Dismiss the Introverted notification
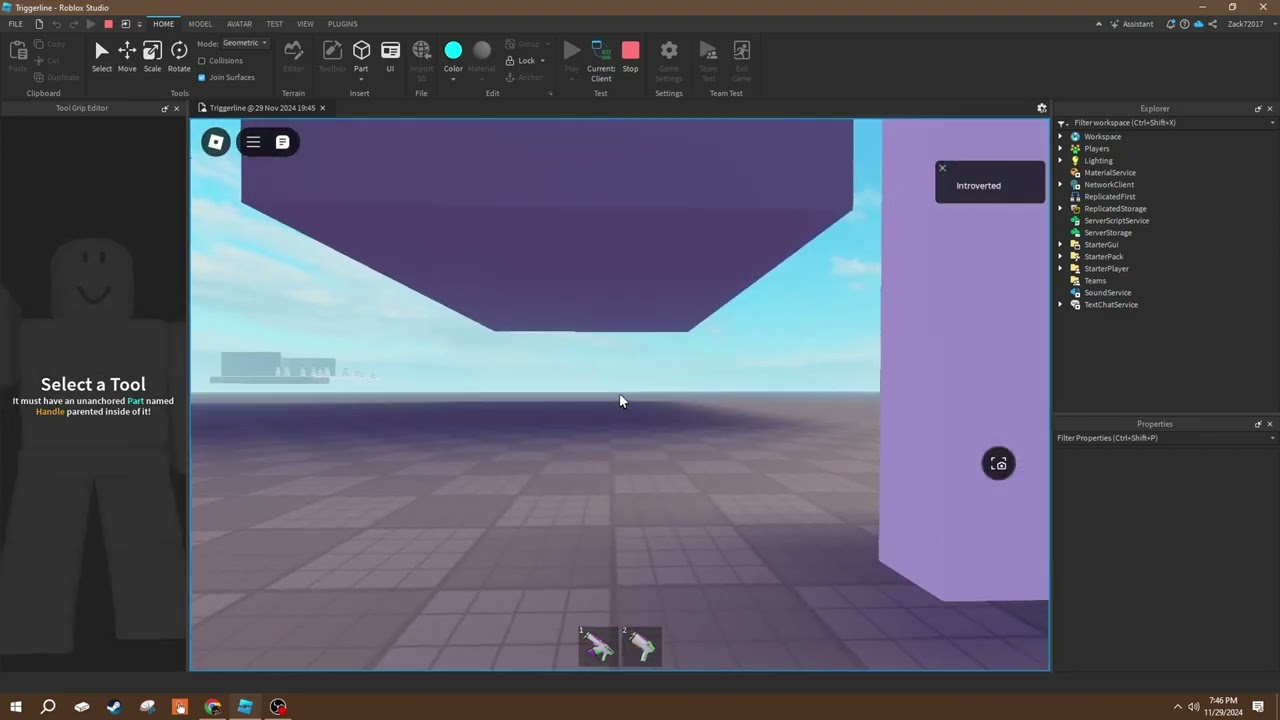The height and width of the screenshot is (720, 1280). pos(942,168)
